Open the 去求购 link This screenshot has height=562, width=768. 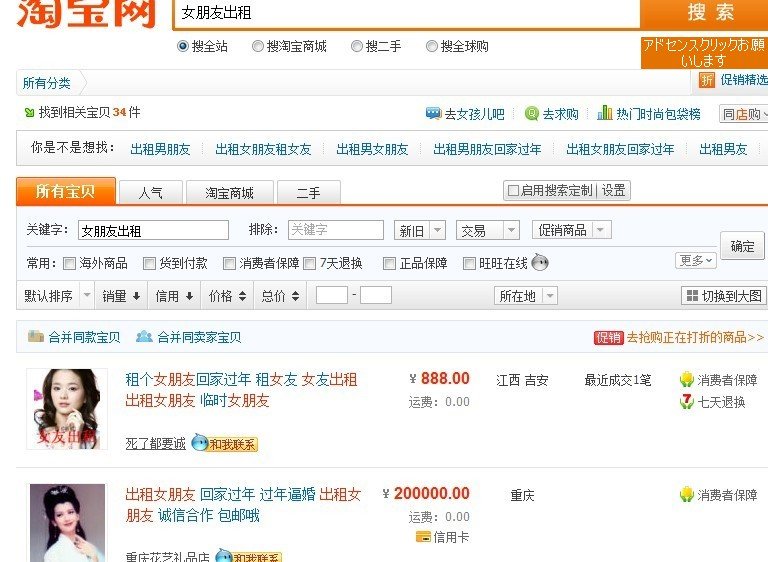click(x=560, y=114)
